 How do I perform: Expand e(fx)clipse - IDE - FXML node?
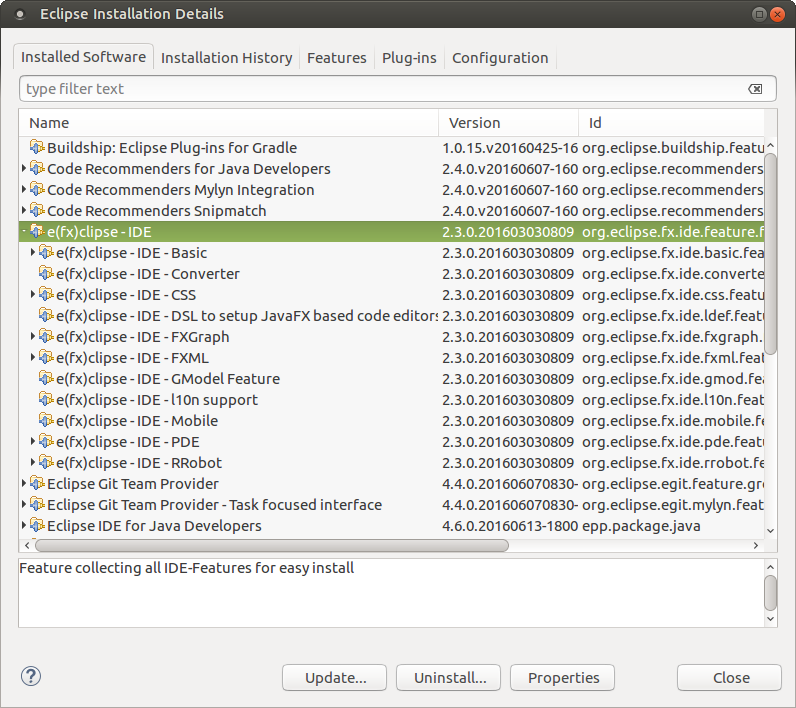point(33,358)
